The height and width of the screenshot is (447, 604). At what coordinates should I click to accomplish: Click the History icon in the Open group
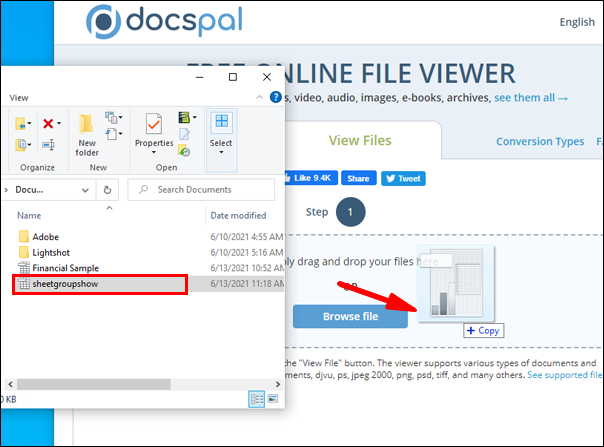tap(184, 151)
